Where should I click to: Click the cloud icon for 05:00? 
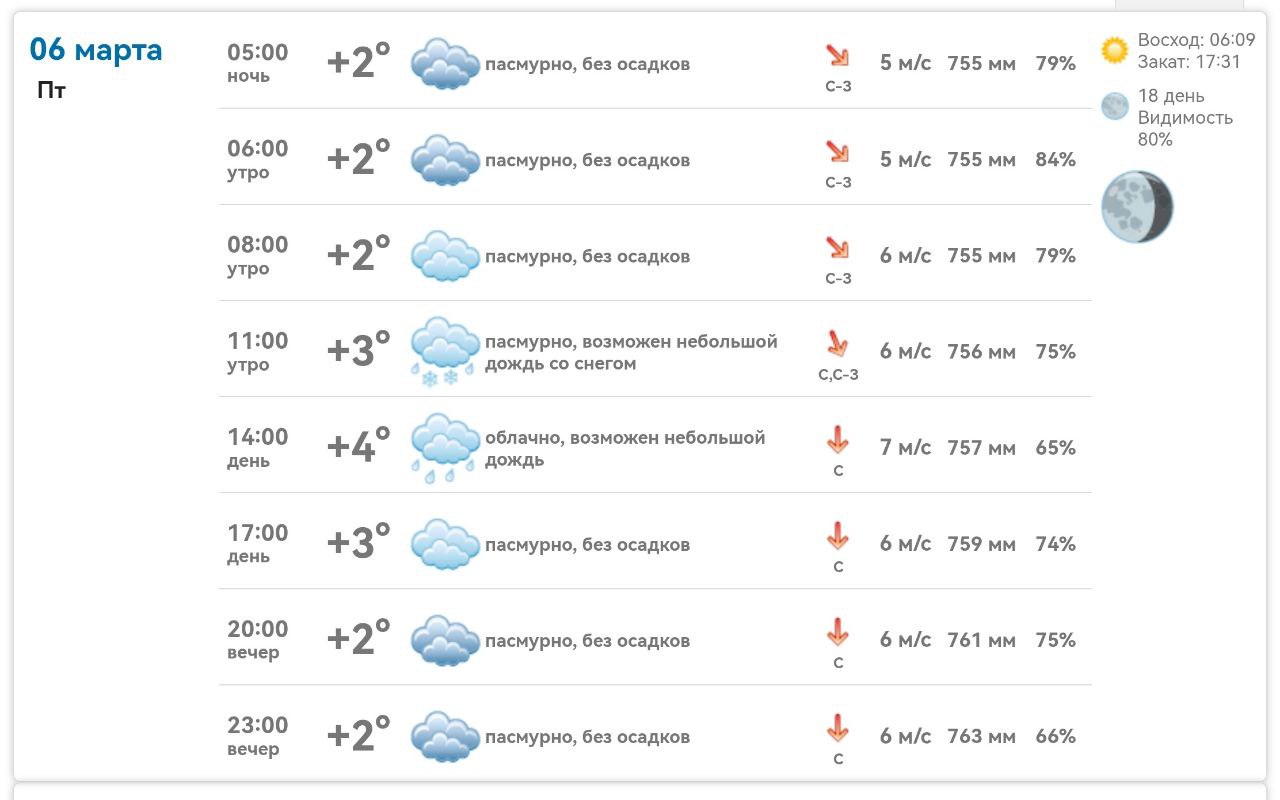[445, 64]
